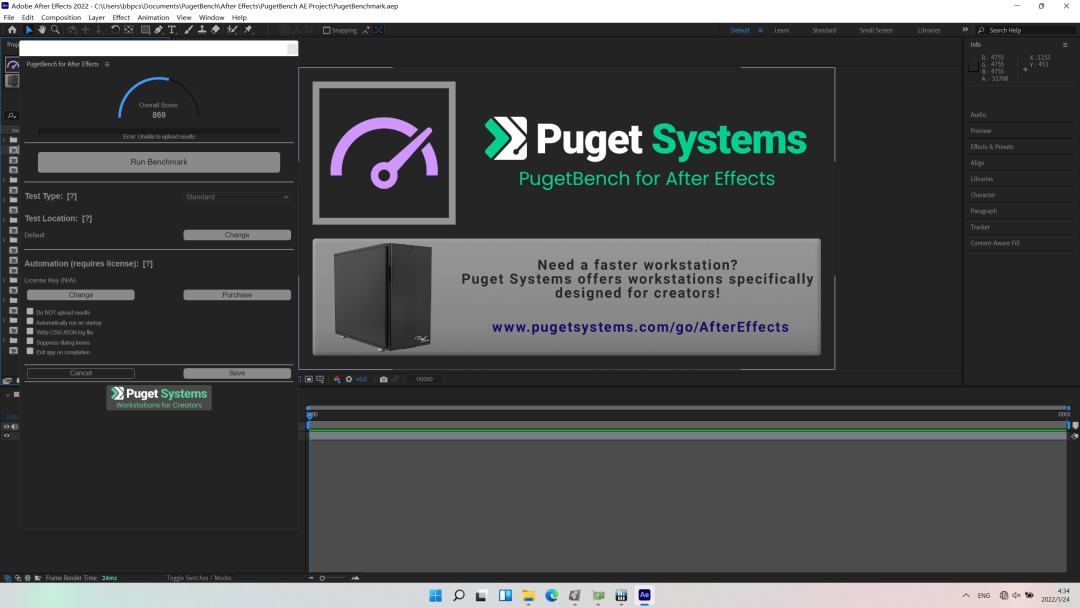Check 'Do NOT upload results' option

pos(29,312)
